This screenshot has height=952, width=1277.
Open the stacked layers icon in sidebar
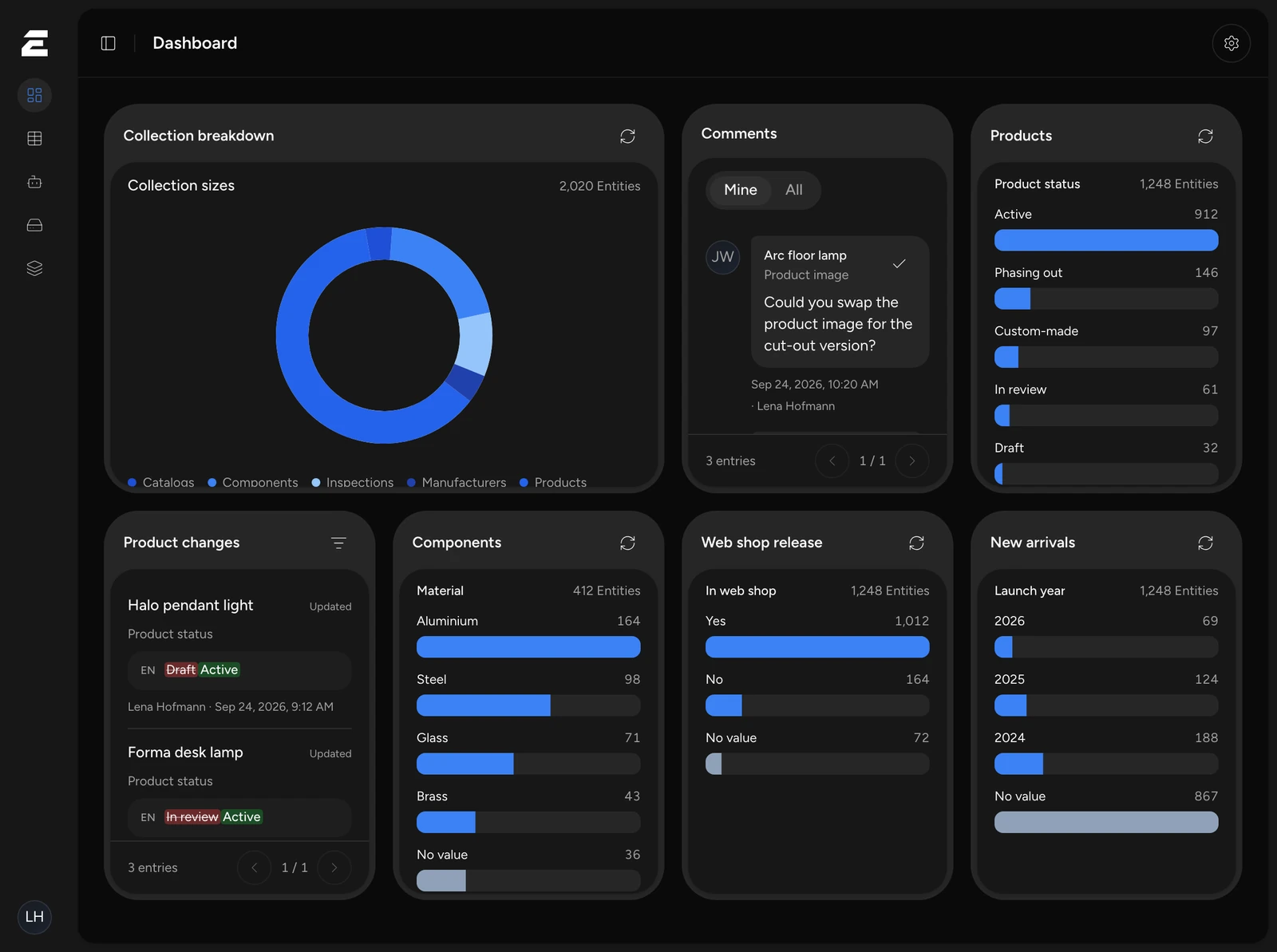coord(34,268)
